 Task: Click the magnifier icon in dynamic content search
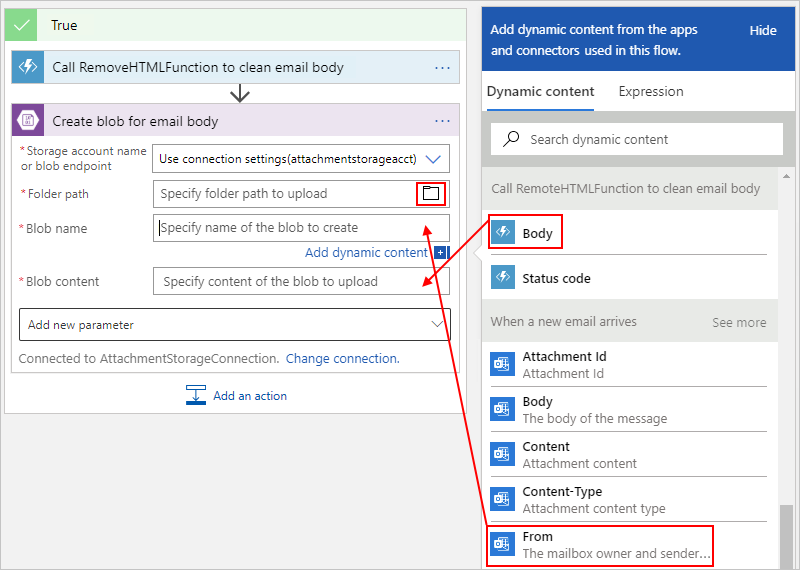coord(511,139)
